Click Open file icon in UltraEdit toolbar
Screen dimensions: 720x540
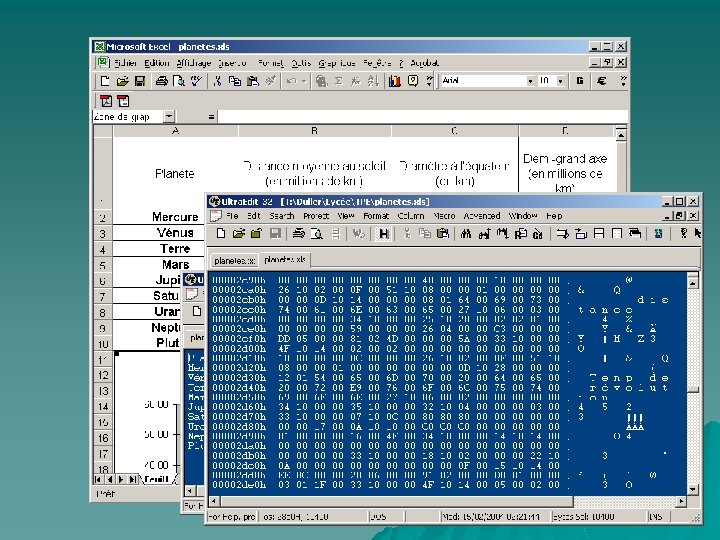(x=238, y=234)
